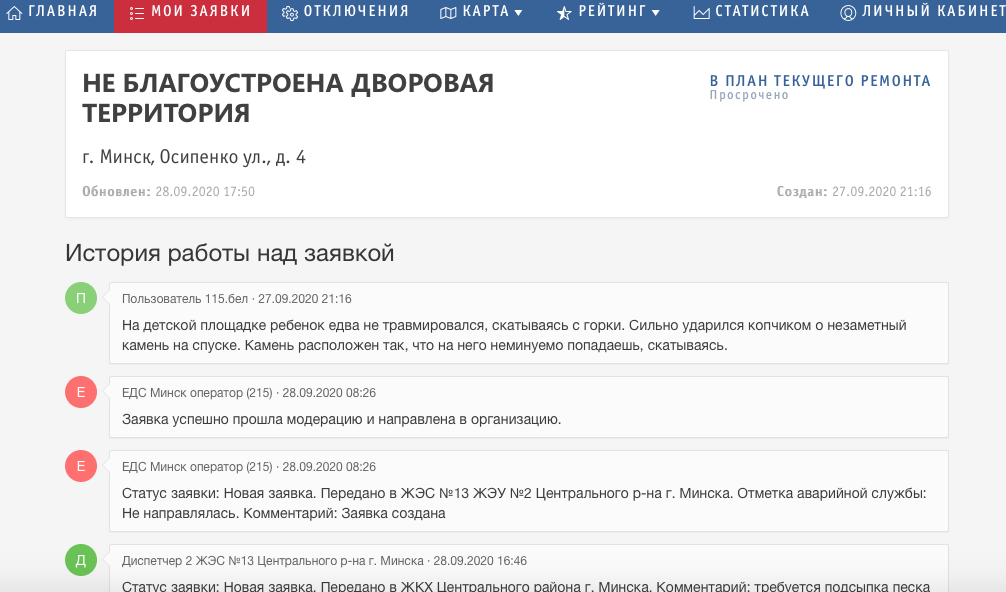The height and width of the screenshot is (592, 1006).
Task: Open the Рейтинг menu
Action: tap(608, 12)
